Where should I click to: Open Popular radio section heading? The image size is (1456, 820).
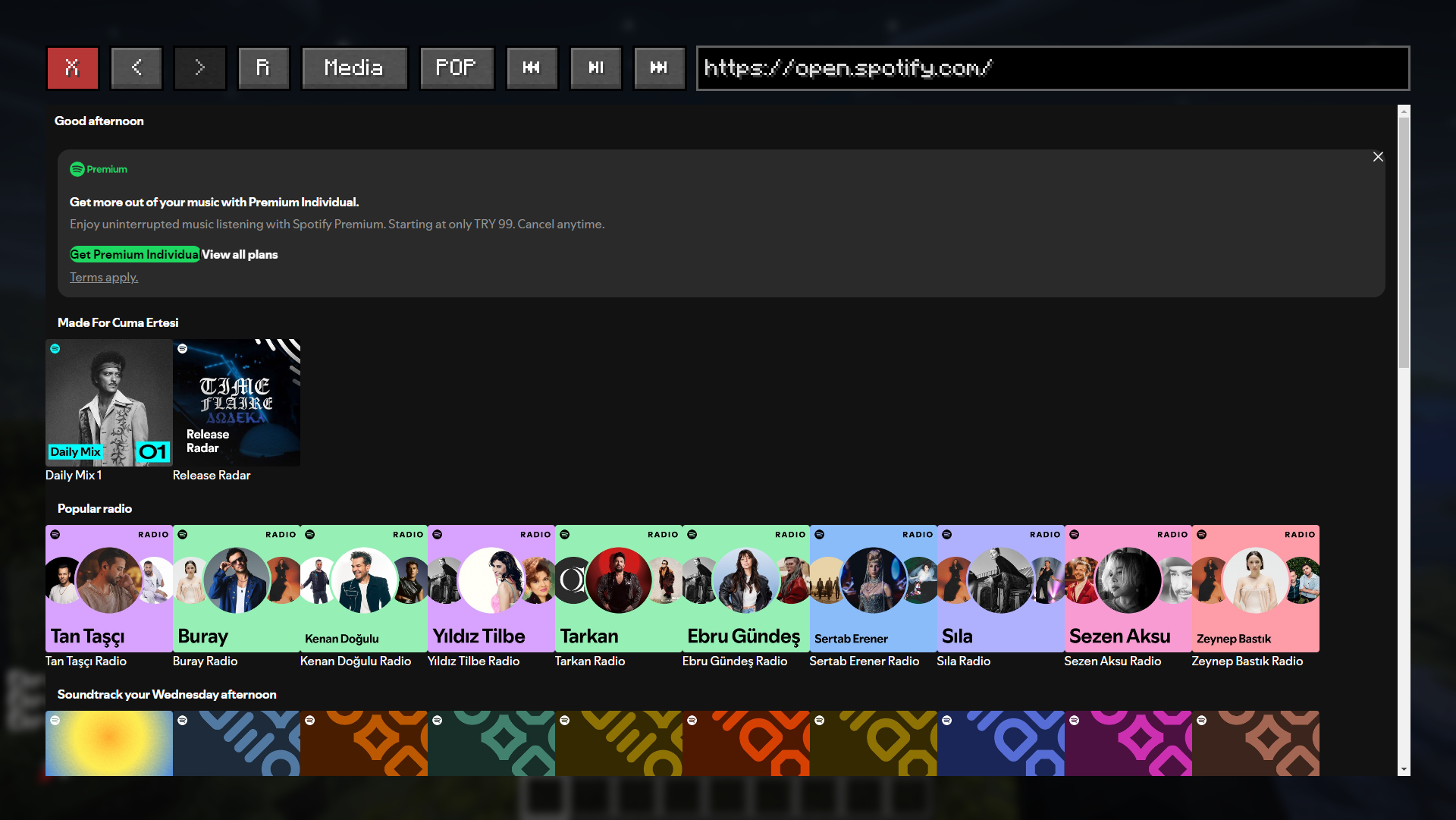(x=95, y=509)
